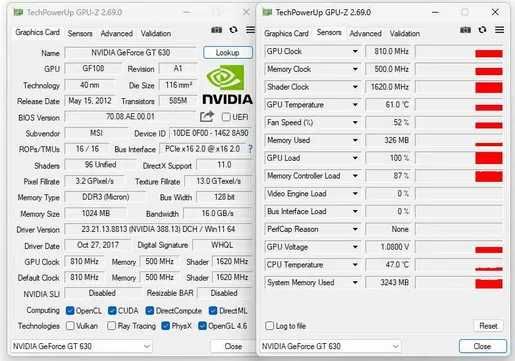Take screenshot via camera icon in Sensors window
This screenshot has height=361, width=515.
(465, 30)
